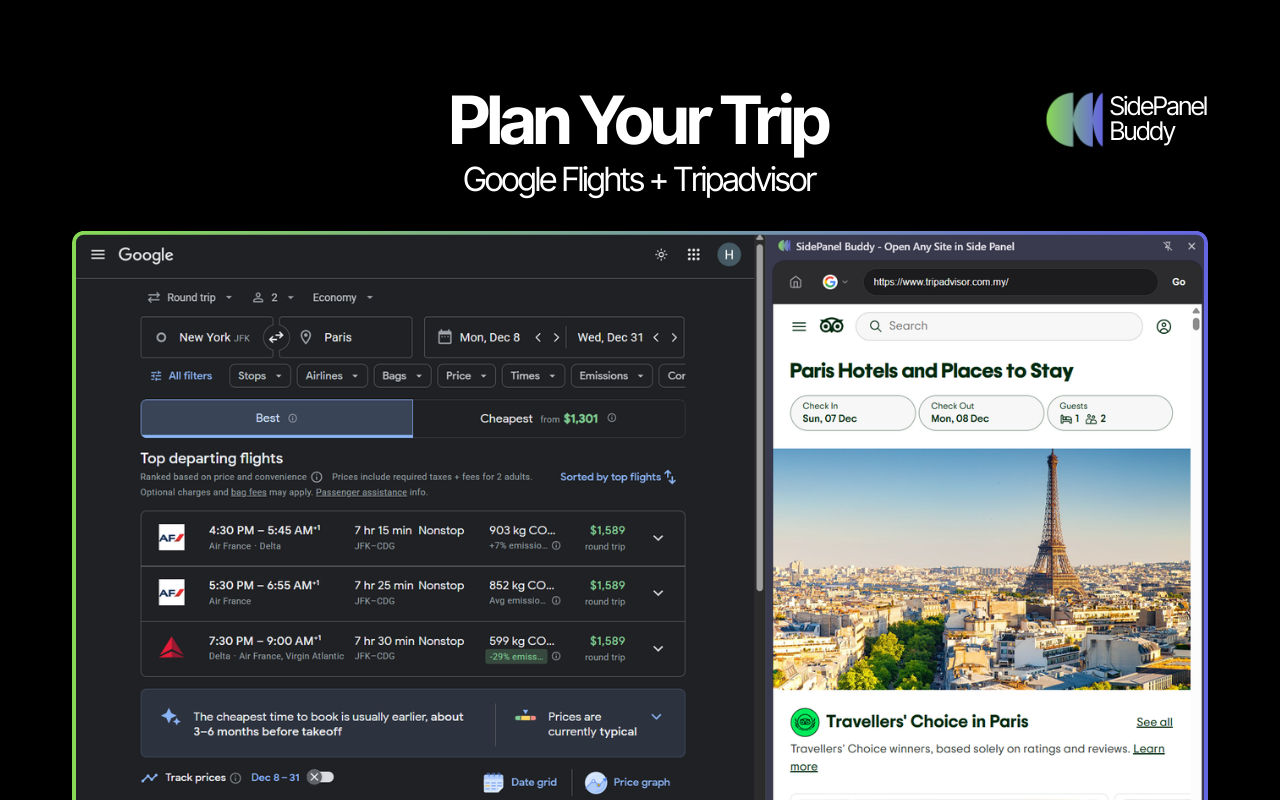Click the departure date Mon, Dec 8
This screenshot has height=800, width=1280.
pos(488,338)
